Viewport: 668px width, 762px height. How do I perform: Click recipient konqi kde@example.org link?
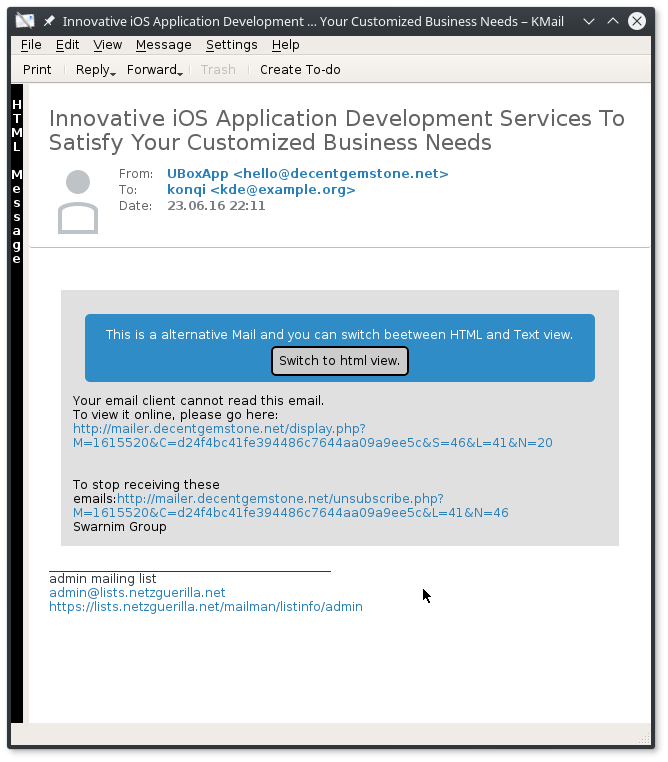260,190
